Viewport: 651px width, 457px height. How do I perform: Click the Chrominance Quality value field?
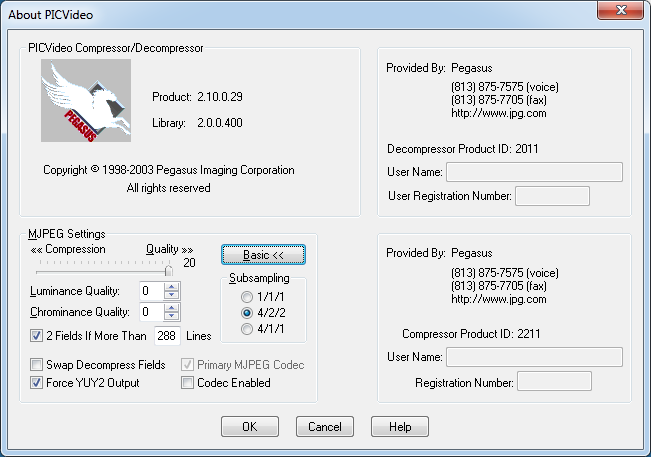[x=152, y=312]
